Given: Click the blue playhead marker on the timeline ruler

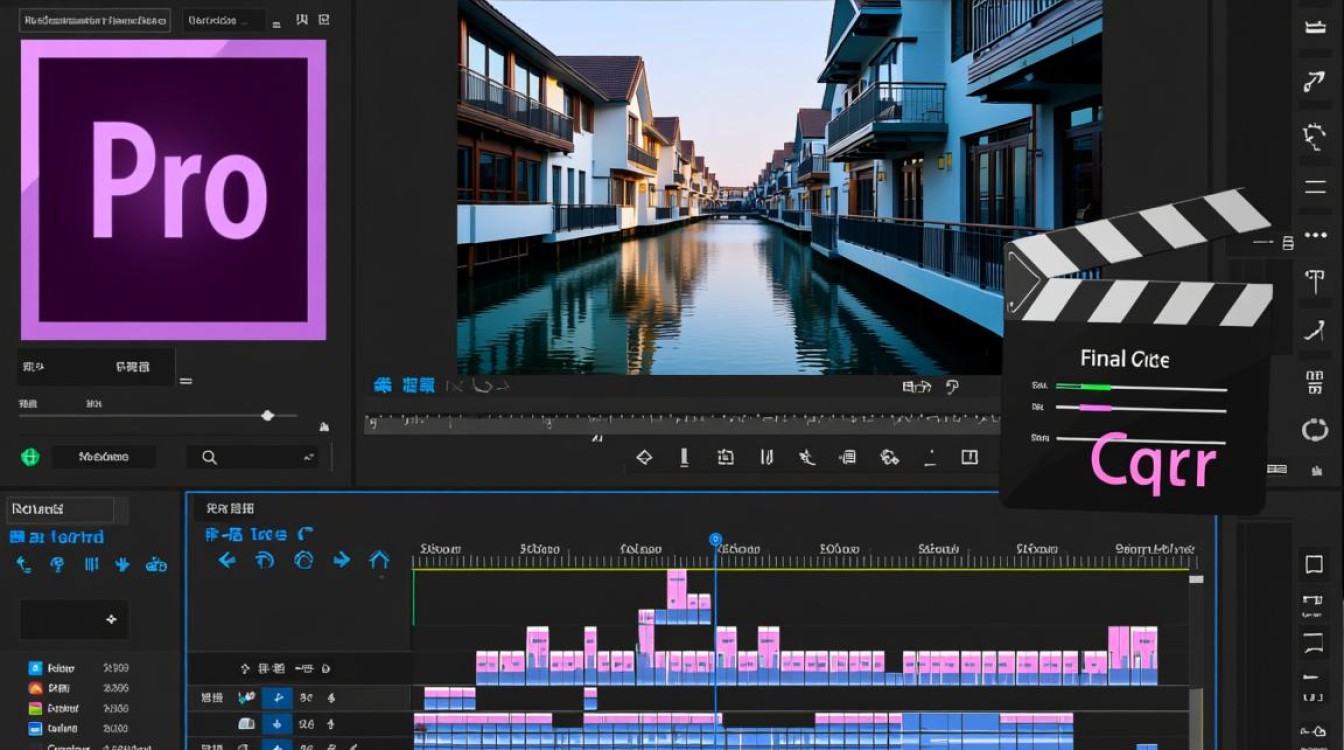Looking at the screenshot, I should pos(715,540).
